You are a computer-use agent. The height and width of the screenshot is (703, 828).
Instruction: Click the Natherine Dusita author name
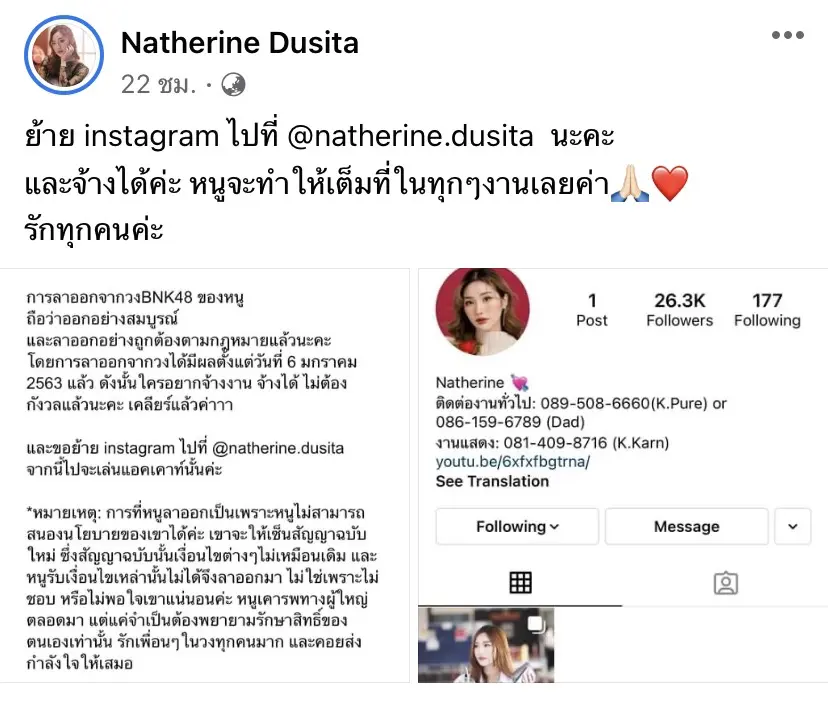(x=240, y=43)
